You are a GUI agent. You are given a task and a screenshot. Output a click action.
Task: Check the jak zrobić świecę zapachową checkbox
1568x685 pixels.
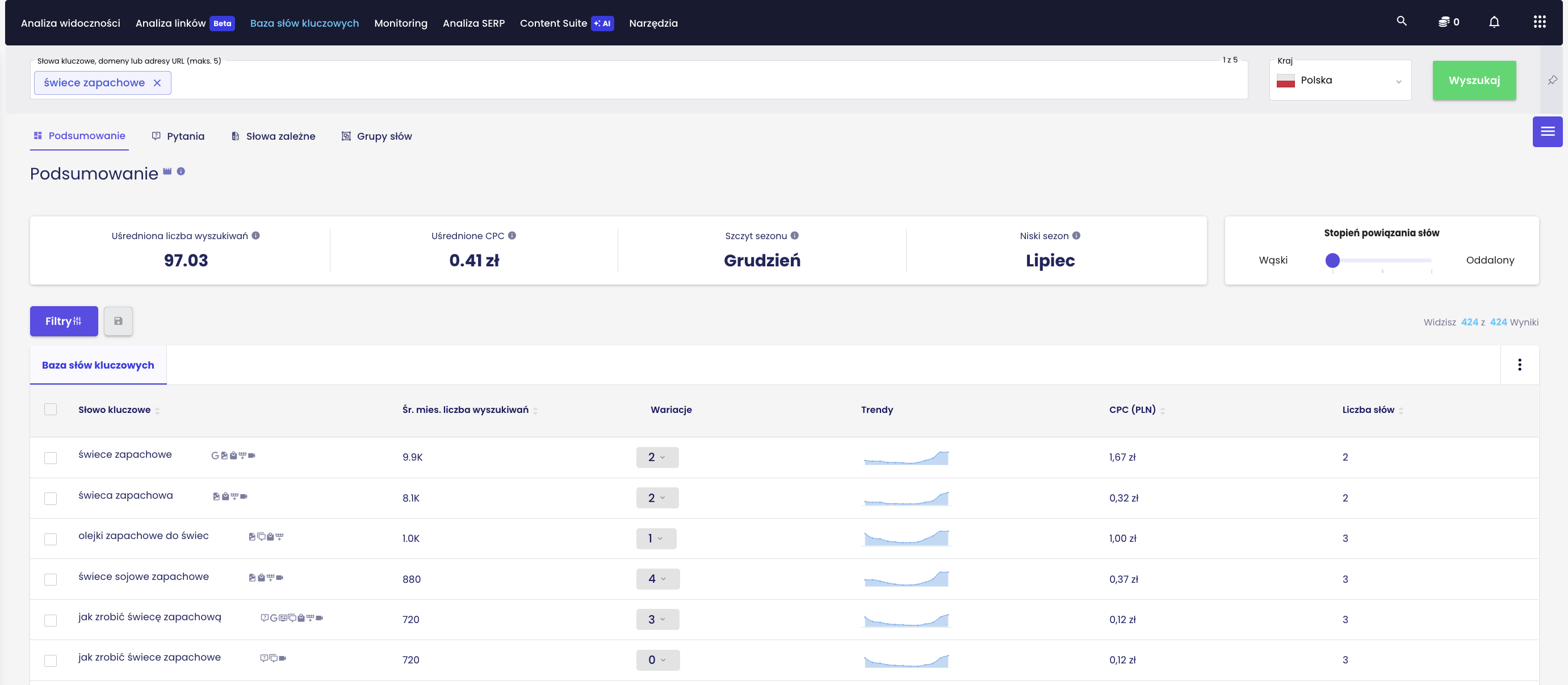tap(51, 620)
